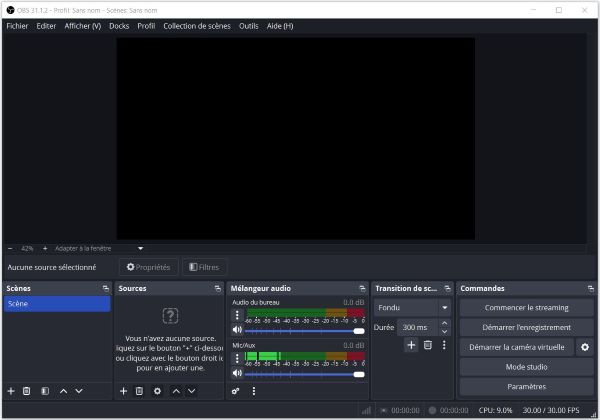Adjust Mic/Aux volume slider

click(x=305, y=374)
